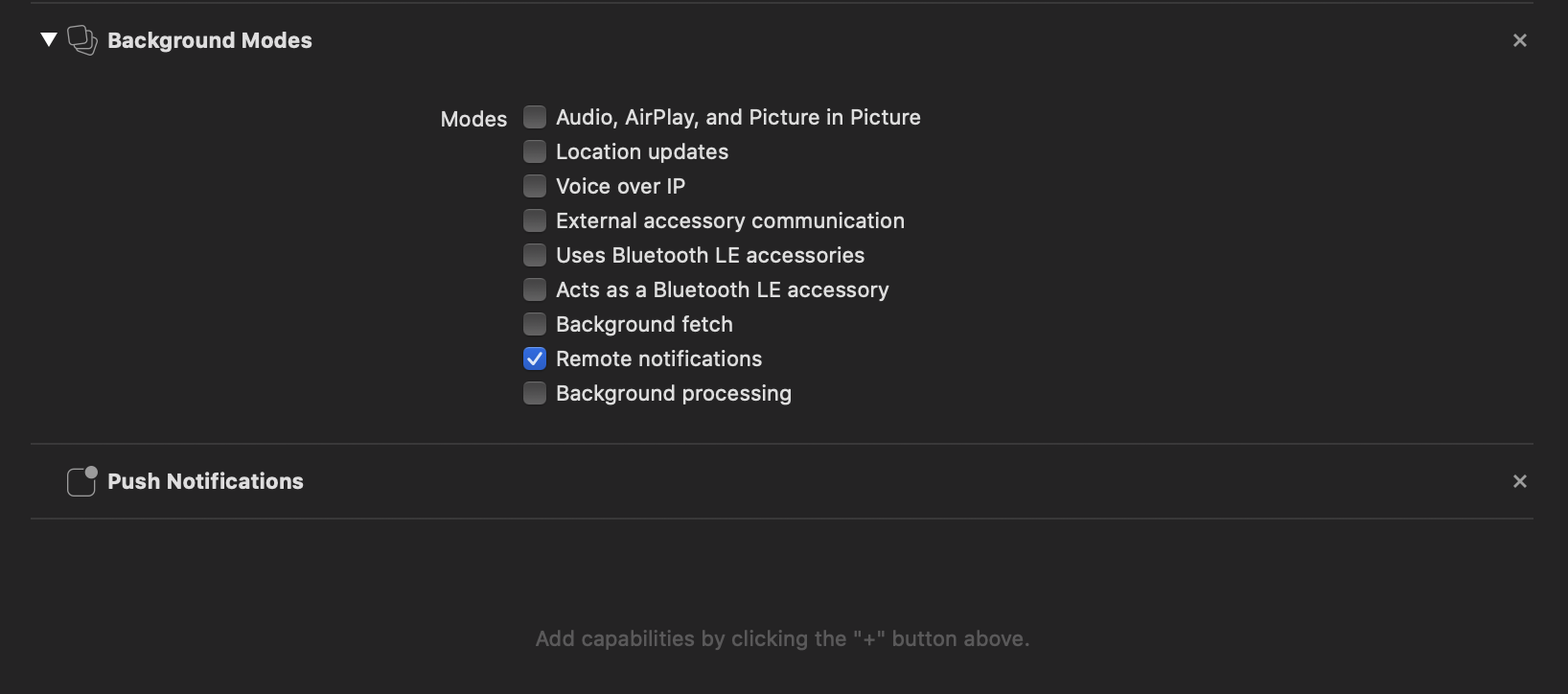Select the Push Notifications heading
The image size is (1568, 694).
(x=205, y=481)
